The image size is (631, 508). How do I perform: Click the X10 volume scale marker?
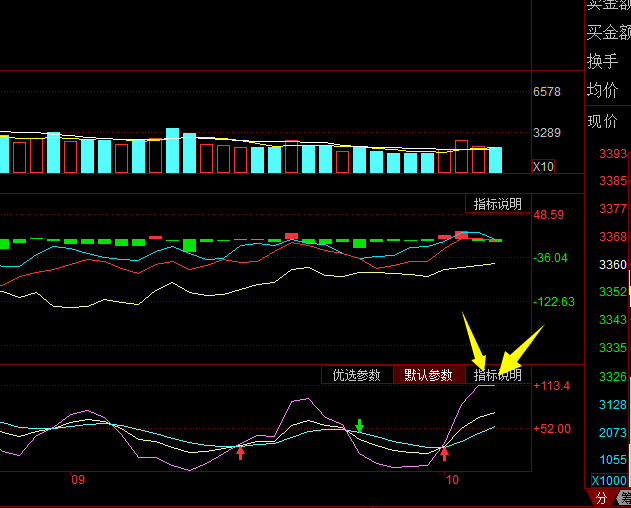tap(543, 166)
